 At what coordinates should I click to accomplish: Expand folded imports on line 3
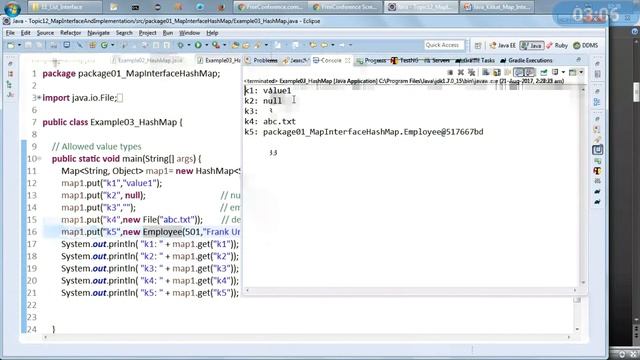pos(39,98)
